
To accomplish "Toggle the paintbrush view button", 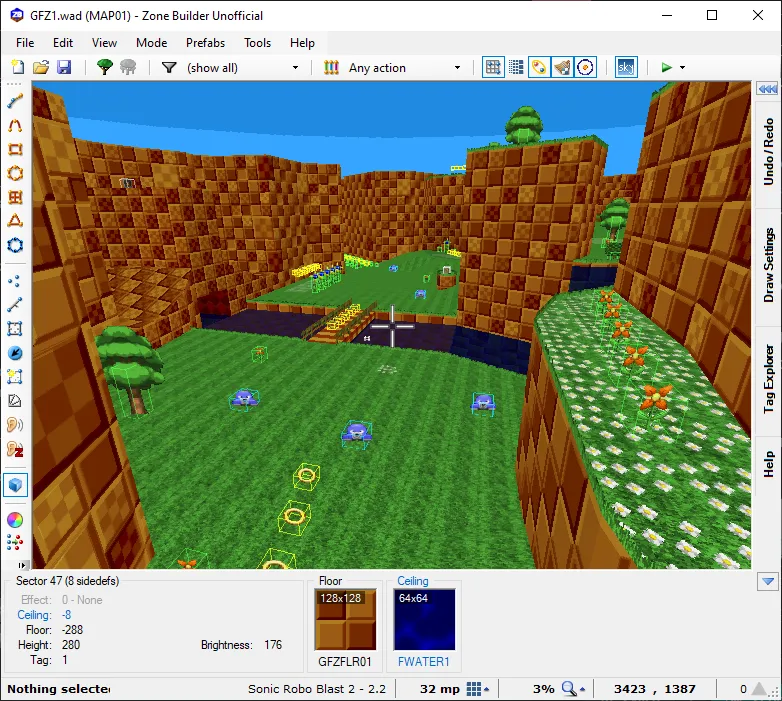I will point(562,67).
